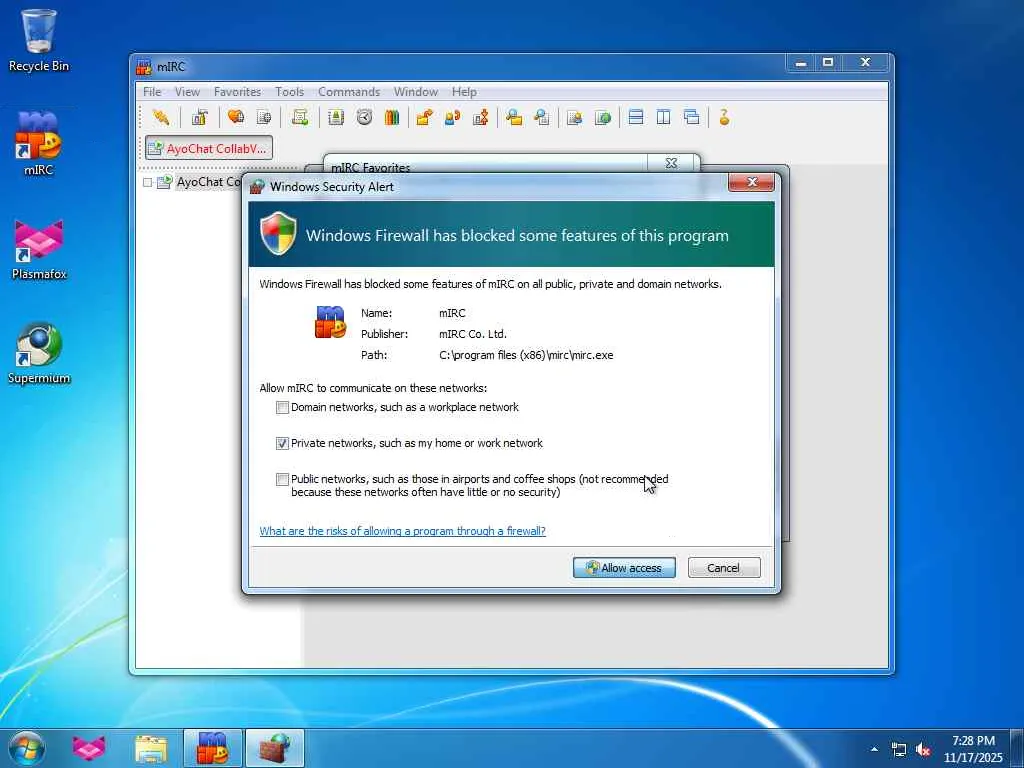Click the Timer clock toolbar icon
1024x768 pixels.
(364, 118)
